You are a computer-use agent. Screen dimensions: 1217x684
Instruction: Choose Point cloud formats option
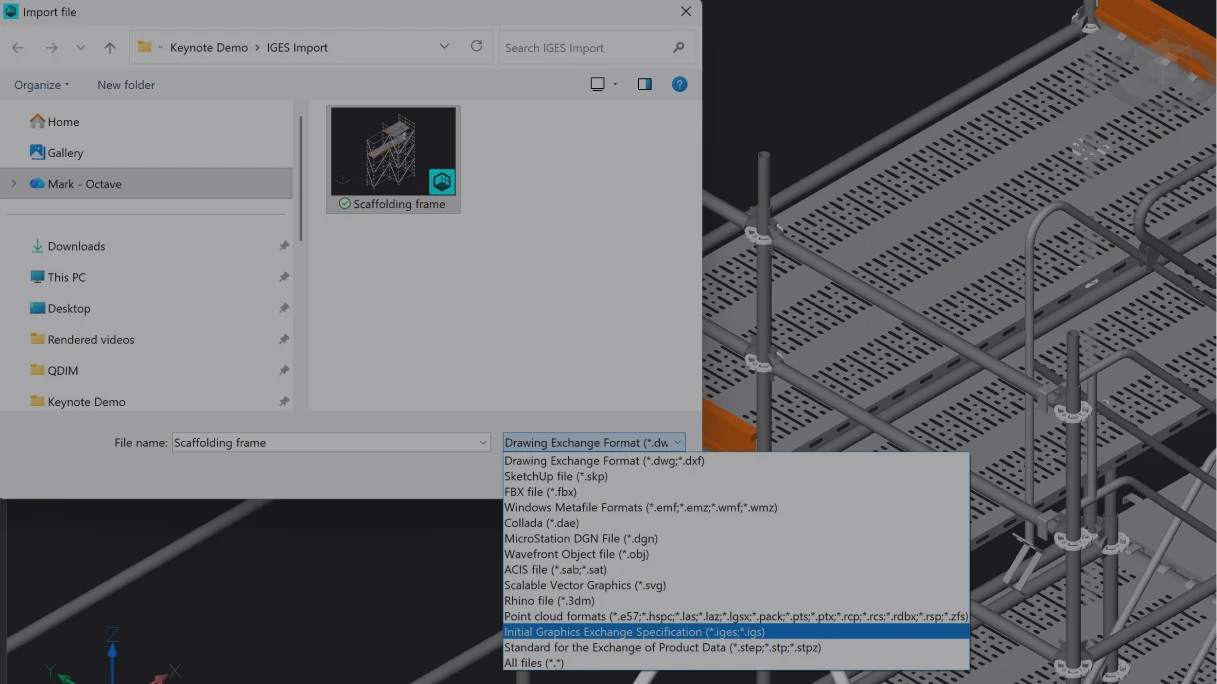point(736,616)
